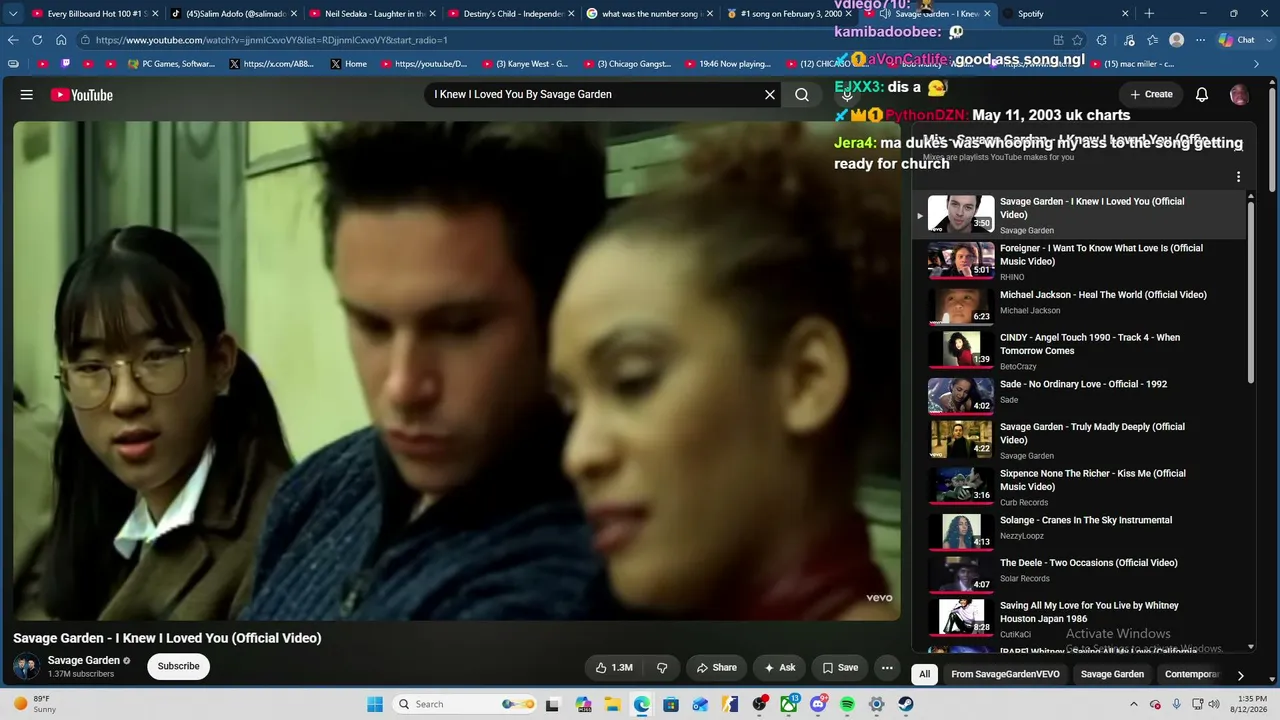Open File Explorer from the taskbar
1280x720 pixels.
coord(612,704)
